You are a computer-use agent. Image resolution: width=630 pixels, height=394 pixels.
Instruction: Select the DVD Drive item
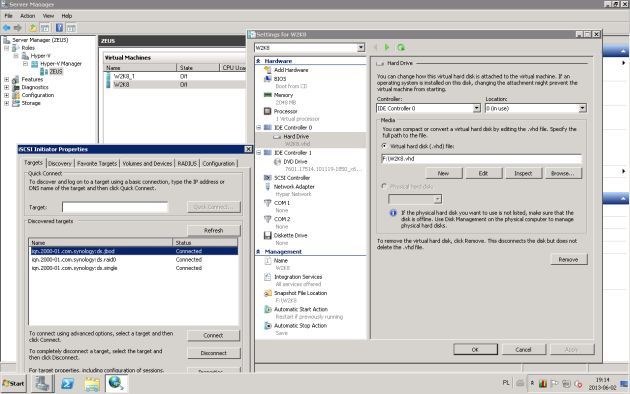(x=295, y=161)
